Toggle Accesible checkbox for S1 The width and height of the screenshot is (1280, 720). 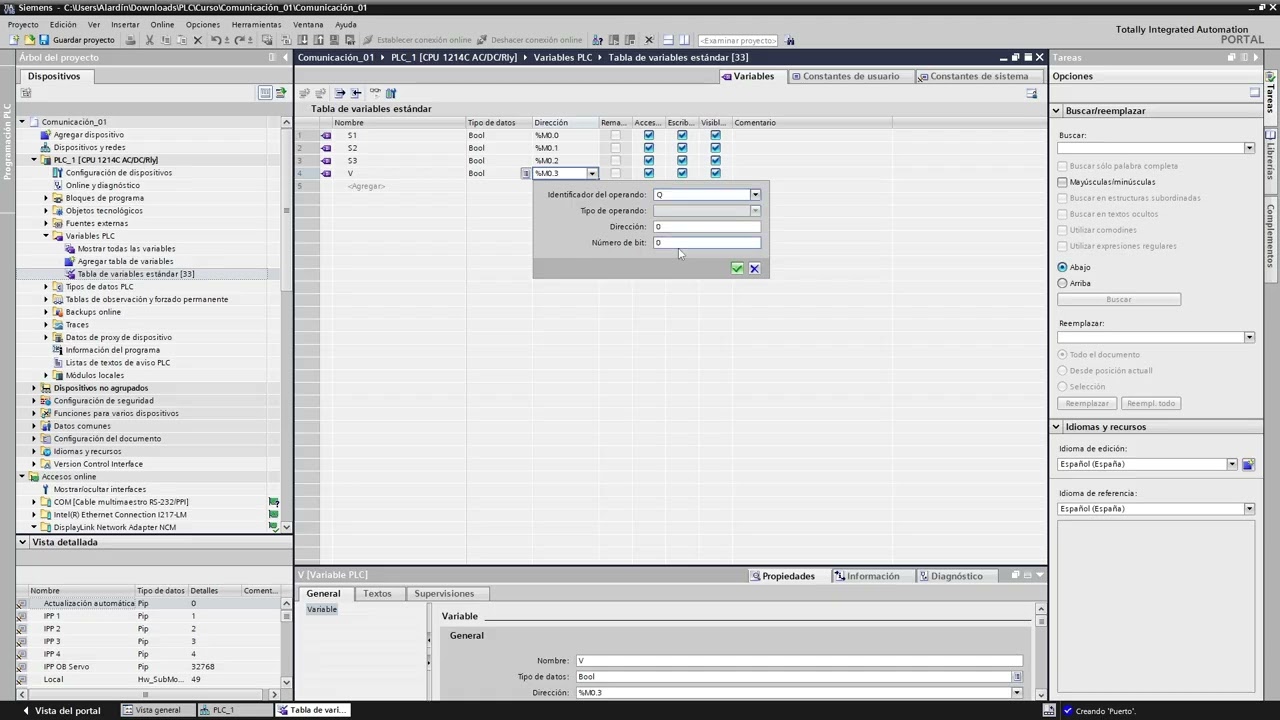coord(649,135)
